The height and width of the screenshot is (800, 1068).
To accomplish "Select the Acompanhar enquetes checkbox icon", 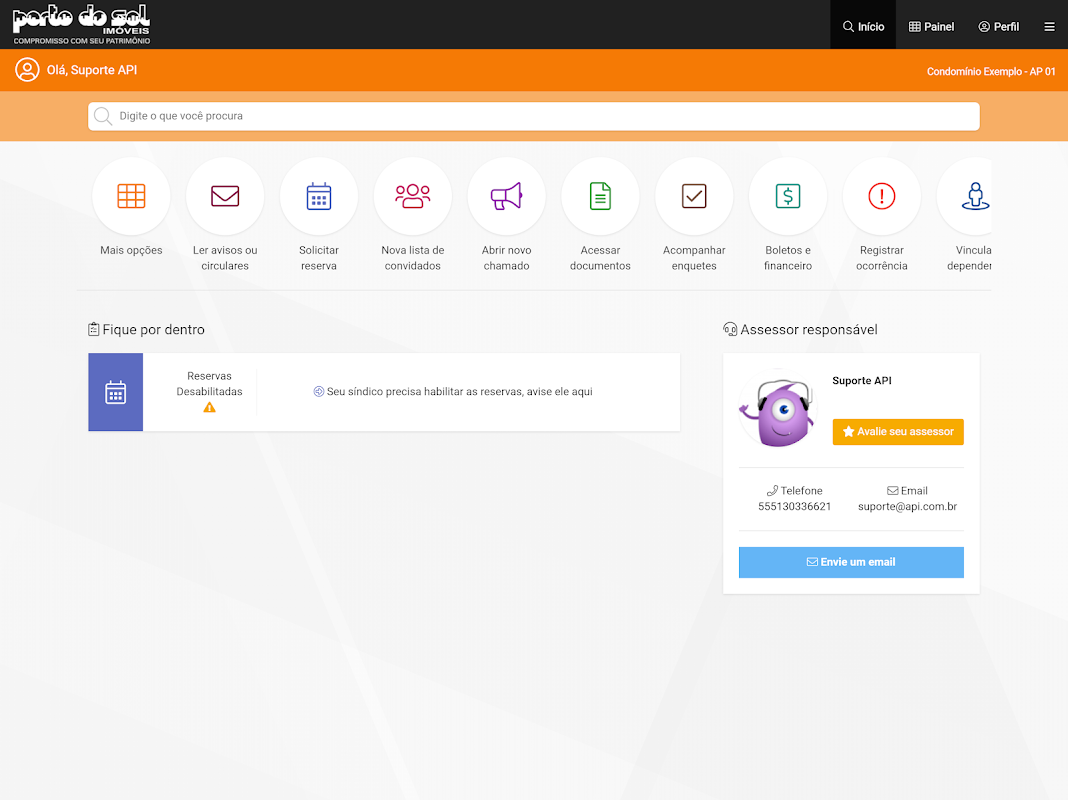I will point(694,196).
